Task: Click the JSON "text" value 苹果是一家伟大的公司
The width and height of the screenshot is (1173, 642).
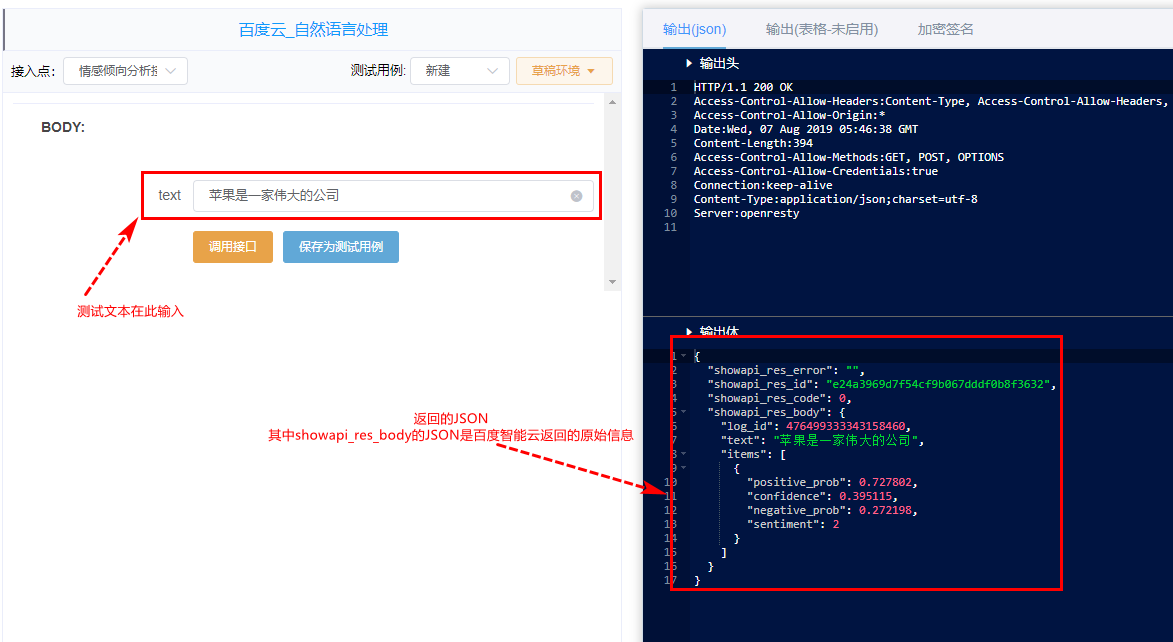Action: [845, 441]
